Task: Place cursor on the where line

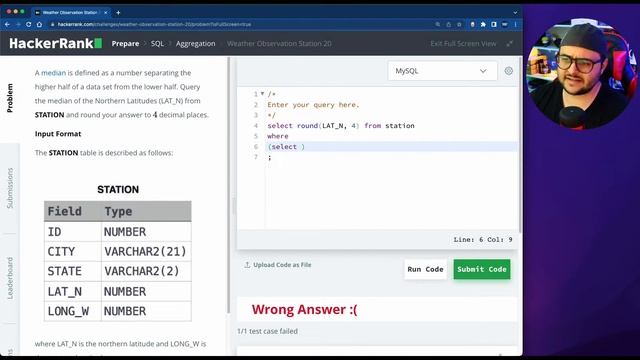Action: (x=278, y=136)
